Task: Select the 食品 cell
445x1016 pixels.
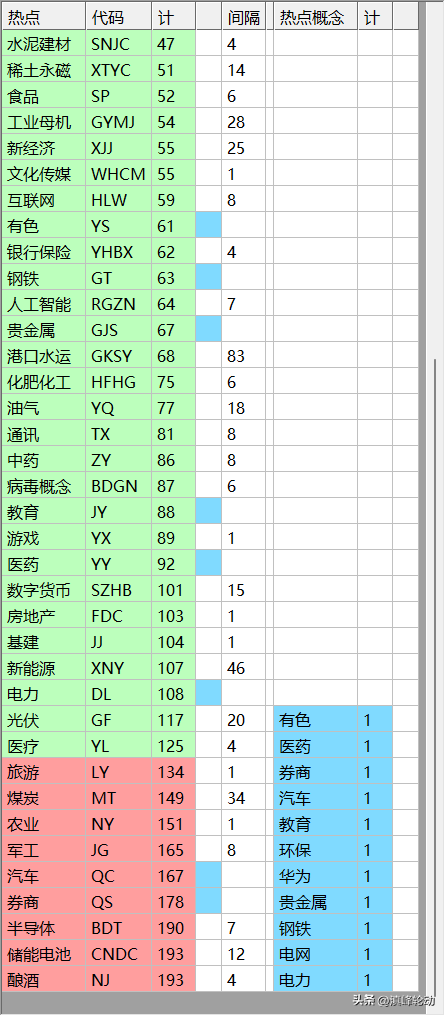Action: pyautogui.click(x=45, y=96)
